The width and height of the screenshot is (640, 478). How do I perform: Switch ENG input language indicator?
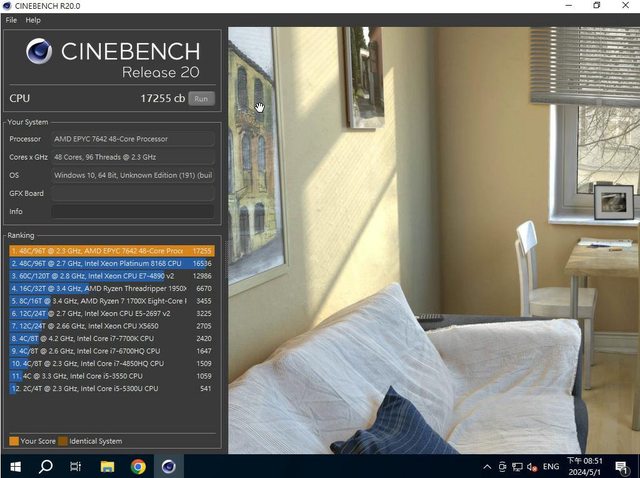550,466
